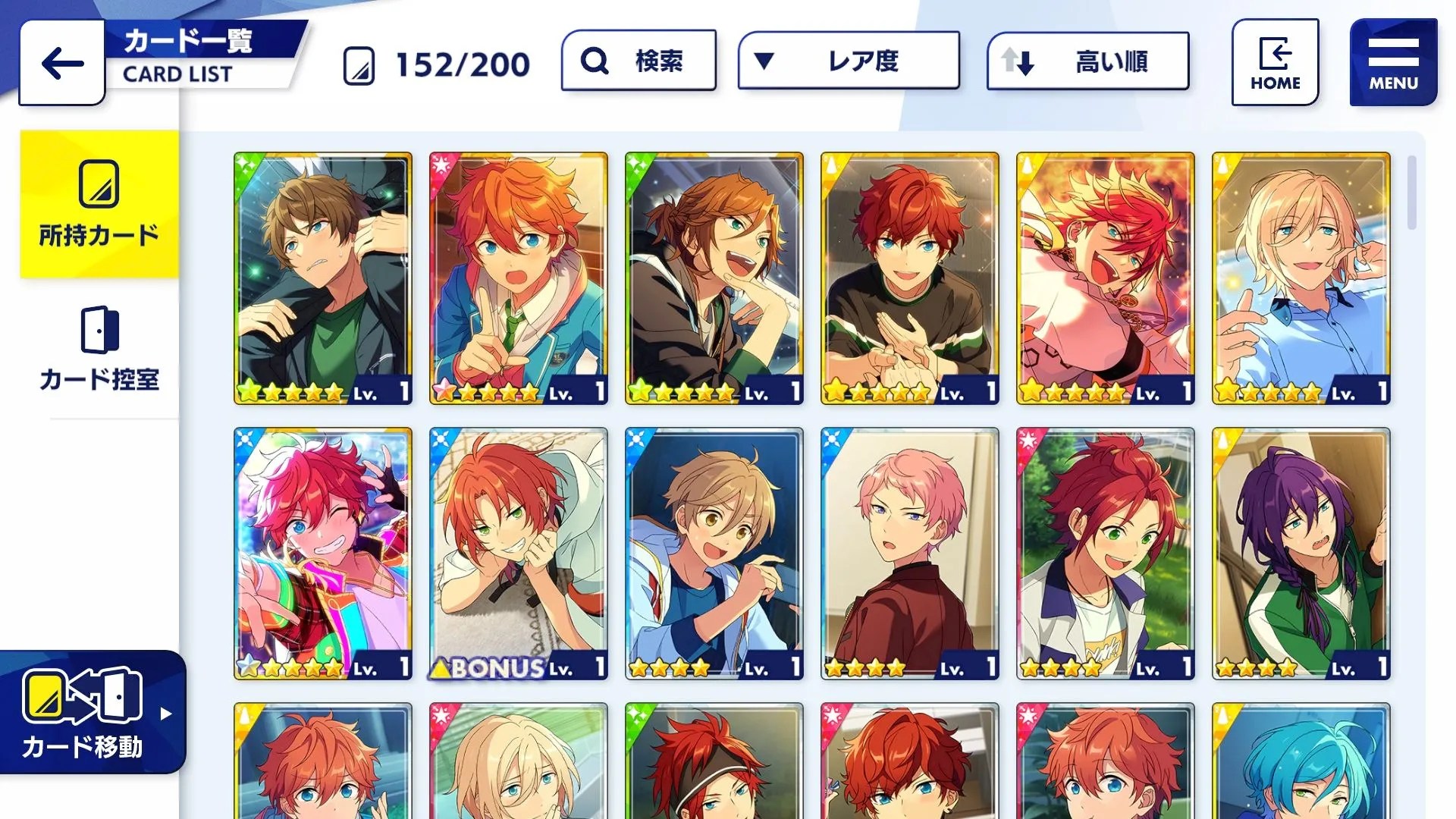
Task: Click the card list vertical scrollbar
Action: [x=1411, y=193]
